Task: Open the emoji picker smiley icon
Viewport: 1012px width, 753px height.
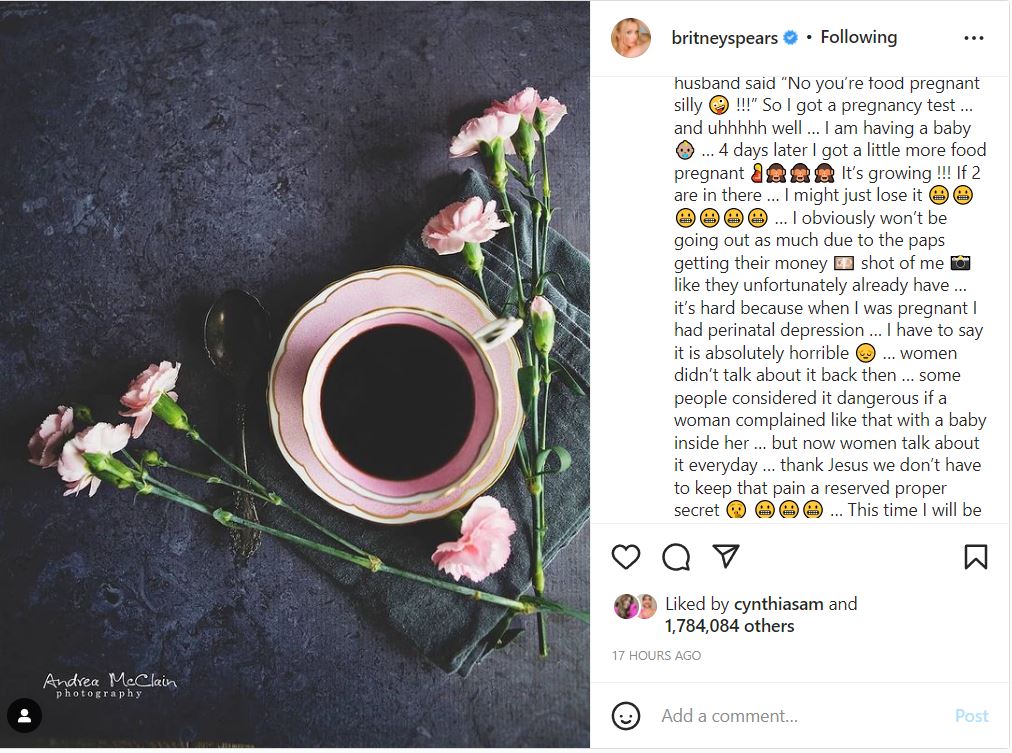Action: pos(626,716)
